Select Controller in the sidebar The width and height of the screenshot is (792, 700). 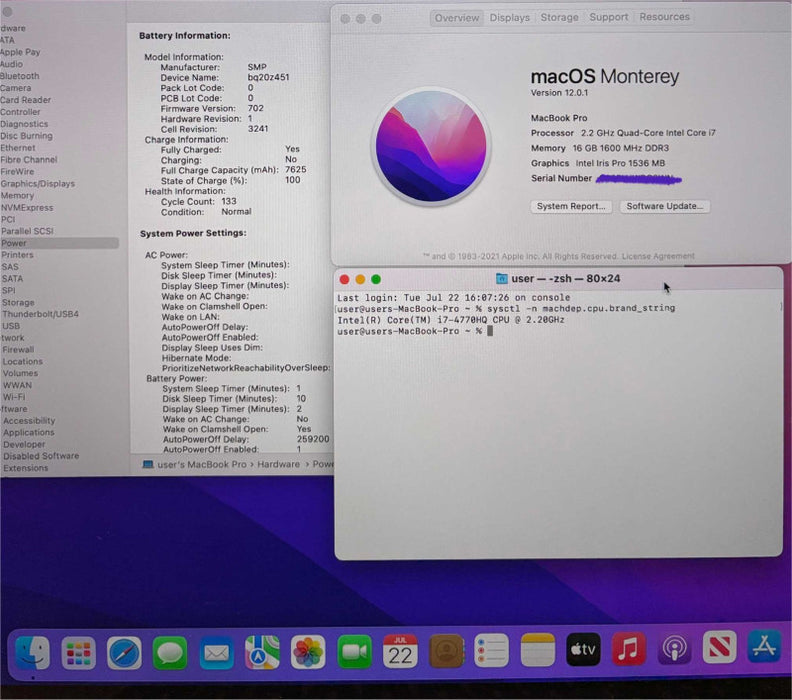pyautogui.click(x=20, y=112)
